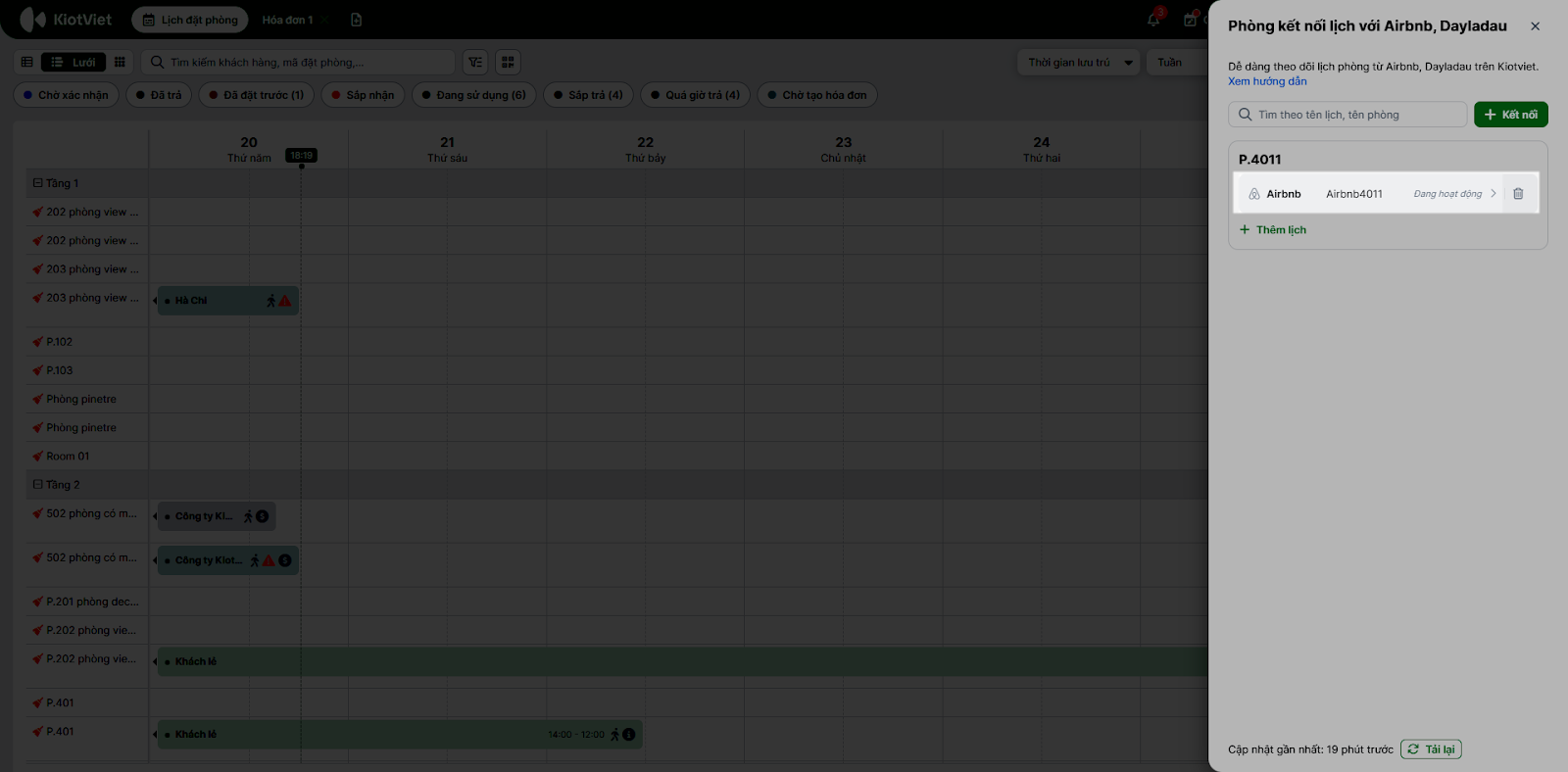The width and height of the screenshot is (1568, 772).
Task: Collapse the Tầng 1 floor group
Action: pos(38,183)
